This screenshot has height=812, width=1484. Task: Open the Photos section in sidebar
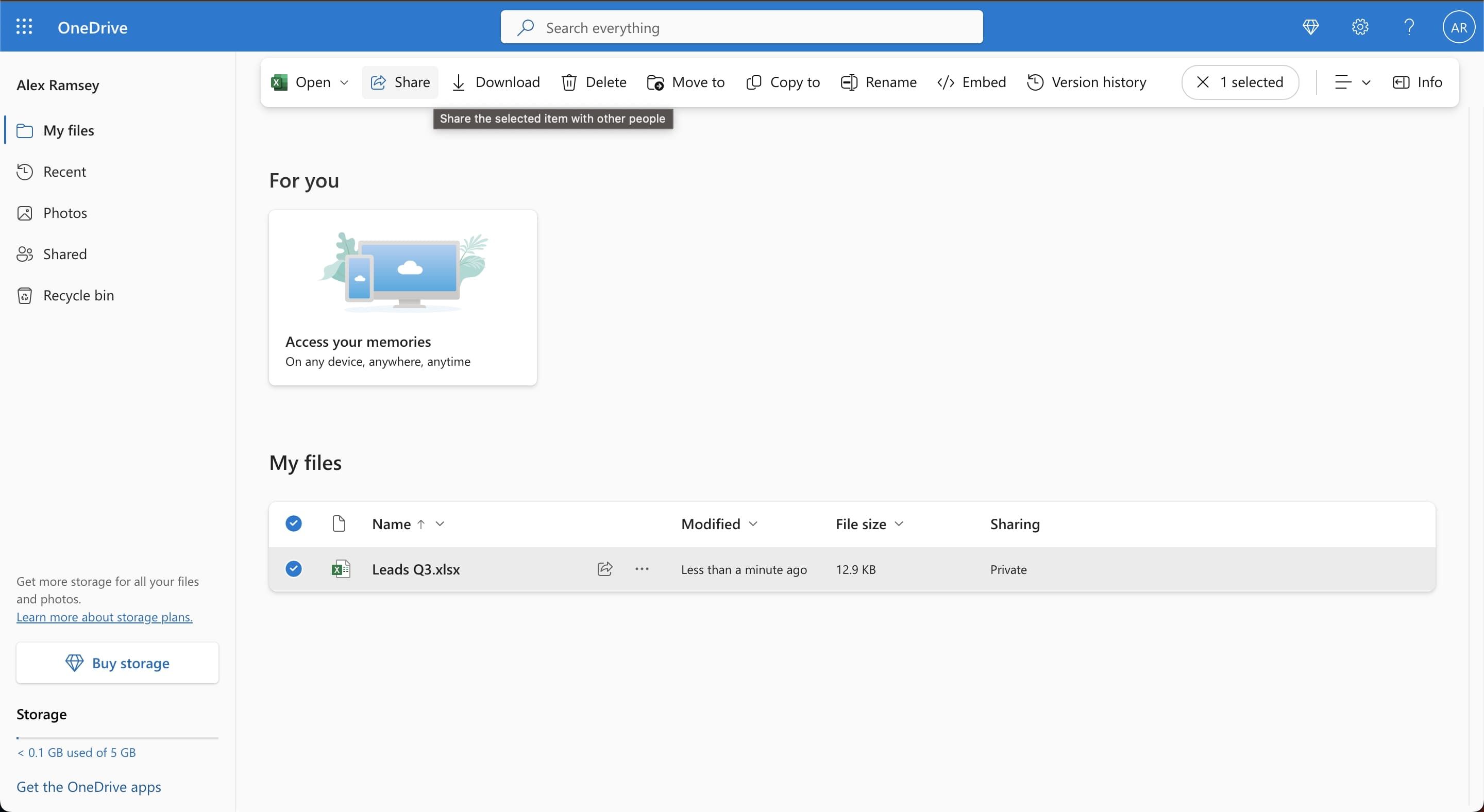click(x=65, y=212)
